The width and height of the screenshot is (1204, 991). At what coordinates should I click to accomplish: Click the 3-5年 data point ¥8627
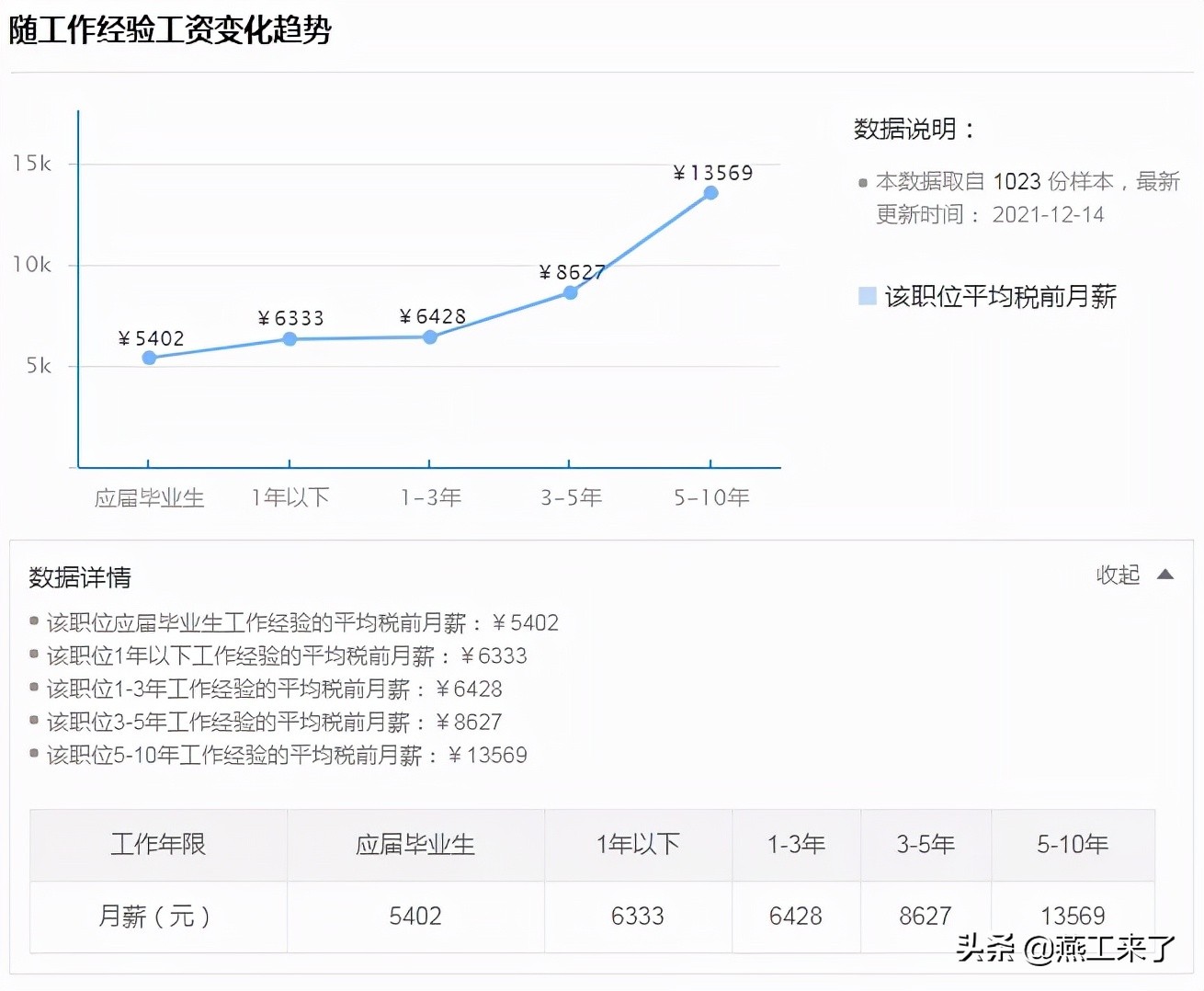pyautogui.click(x=570, y=292)
